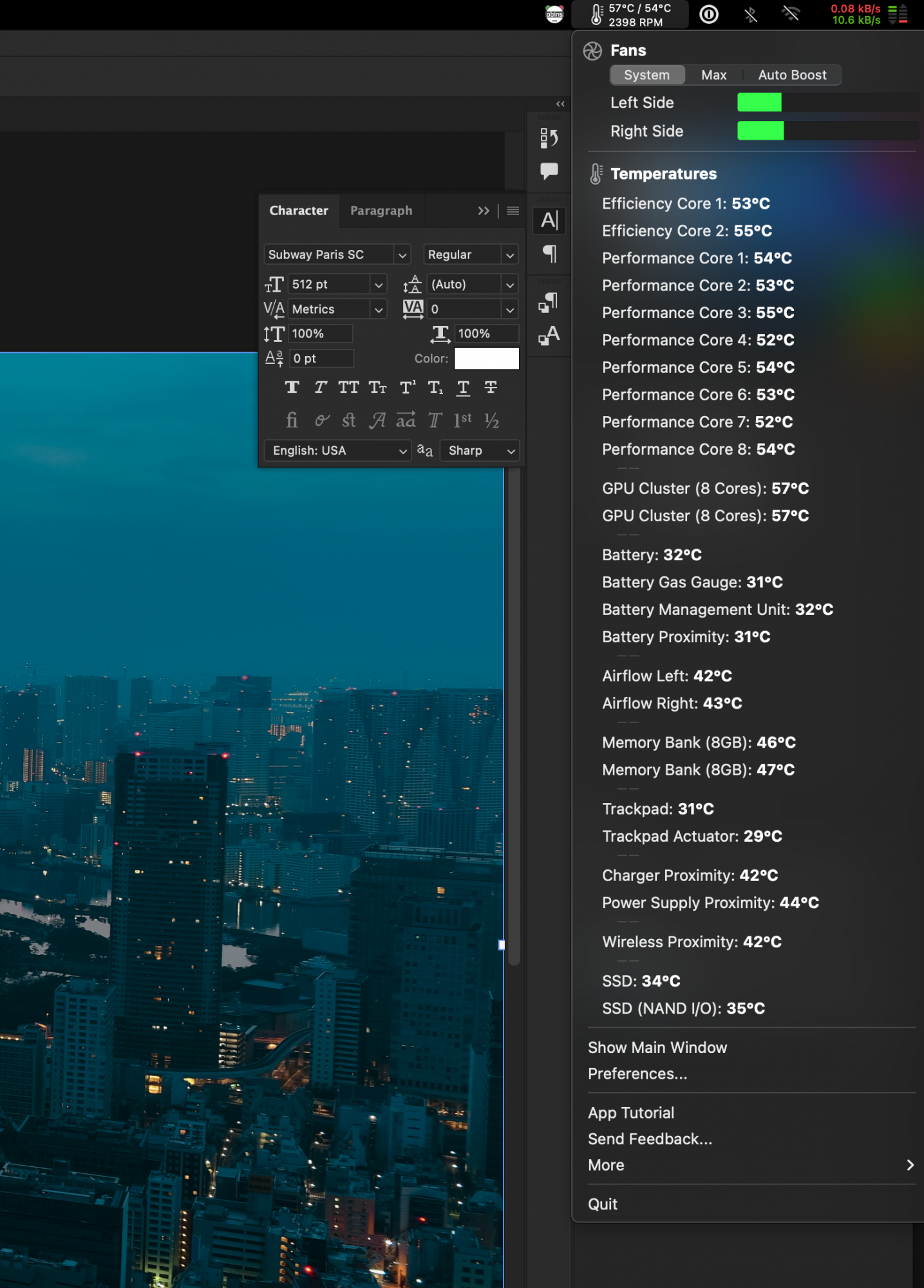Image resolution: width=924 pixels, height=1288 pixels.
Task: Click the Swash OpenType icon
Action: (377, 421)
